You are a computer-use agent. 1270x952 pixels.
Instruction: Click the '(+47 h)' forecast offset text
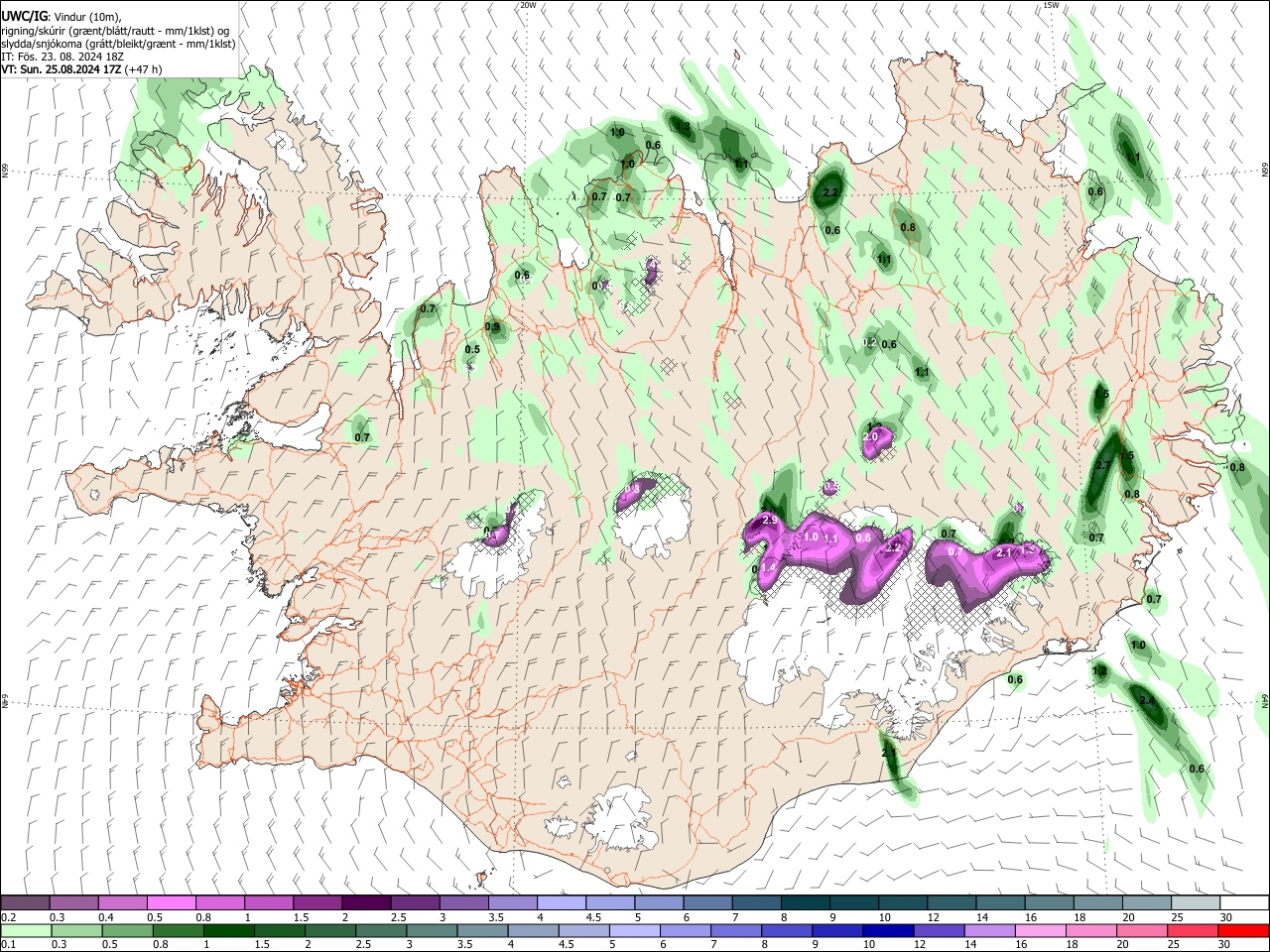click(144, 69)
